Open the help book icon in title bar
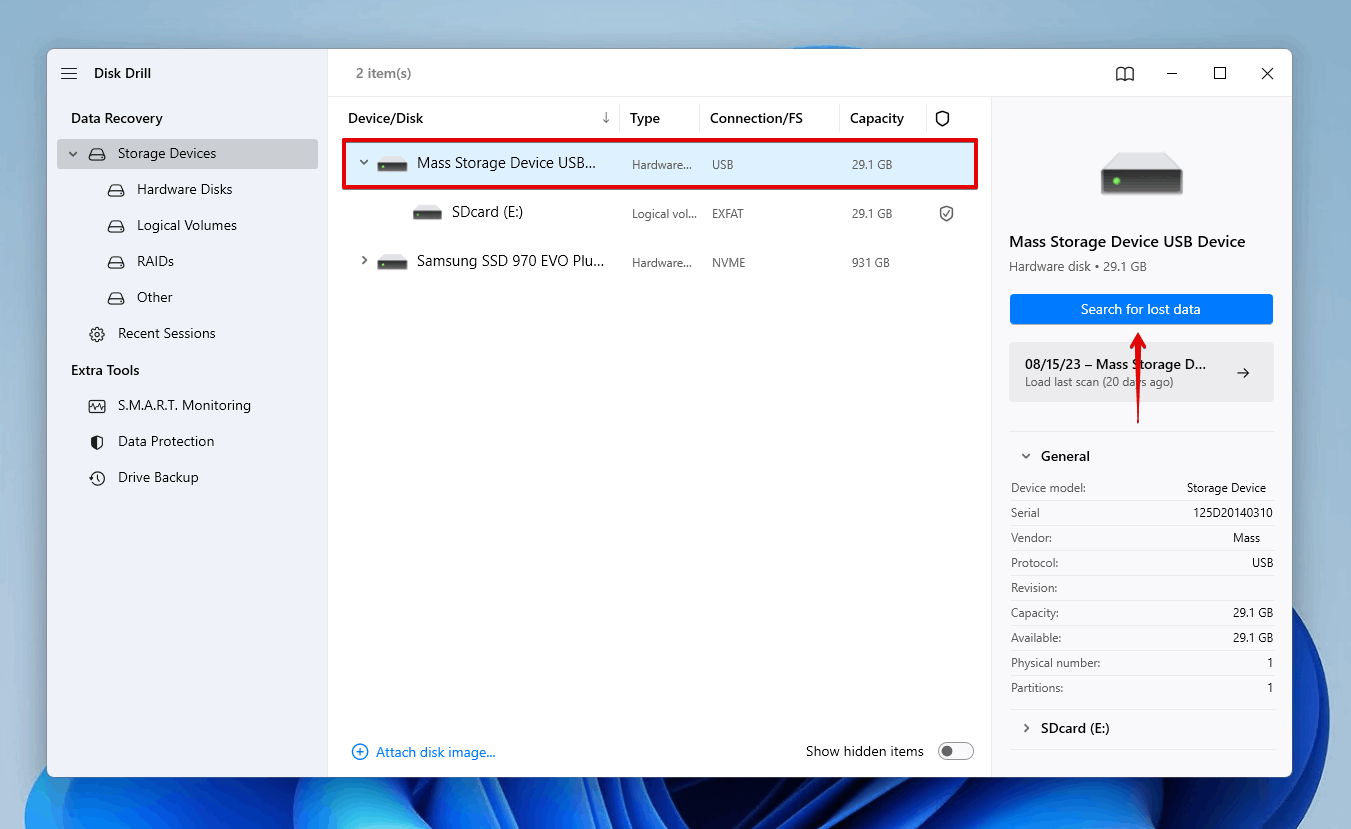1351x829 pixels. tap(1125, 73)
